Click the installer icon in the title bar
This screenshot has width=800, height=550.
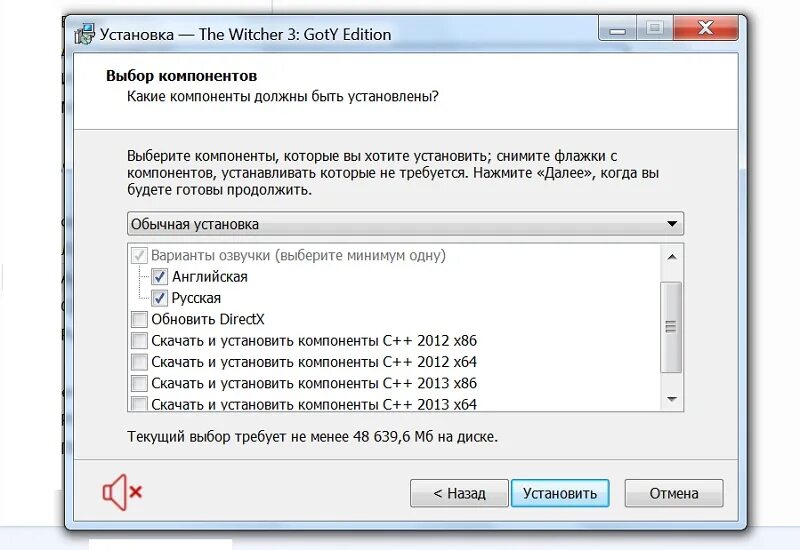click(x=85, y=34)
